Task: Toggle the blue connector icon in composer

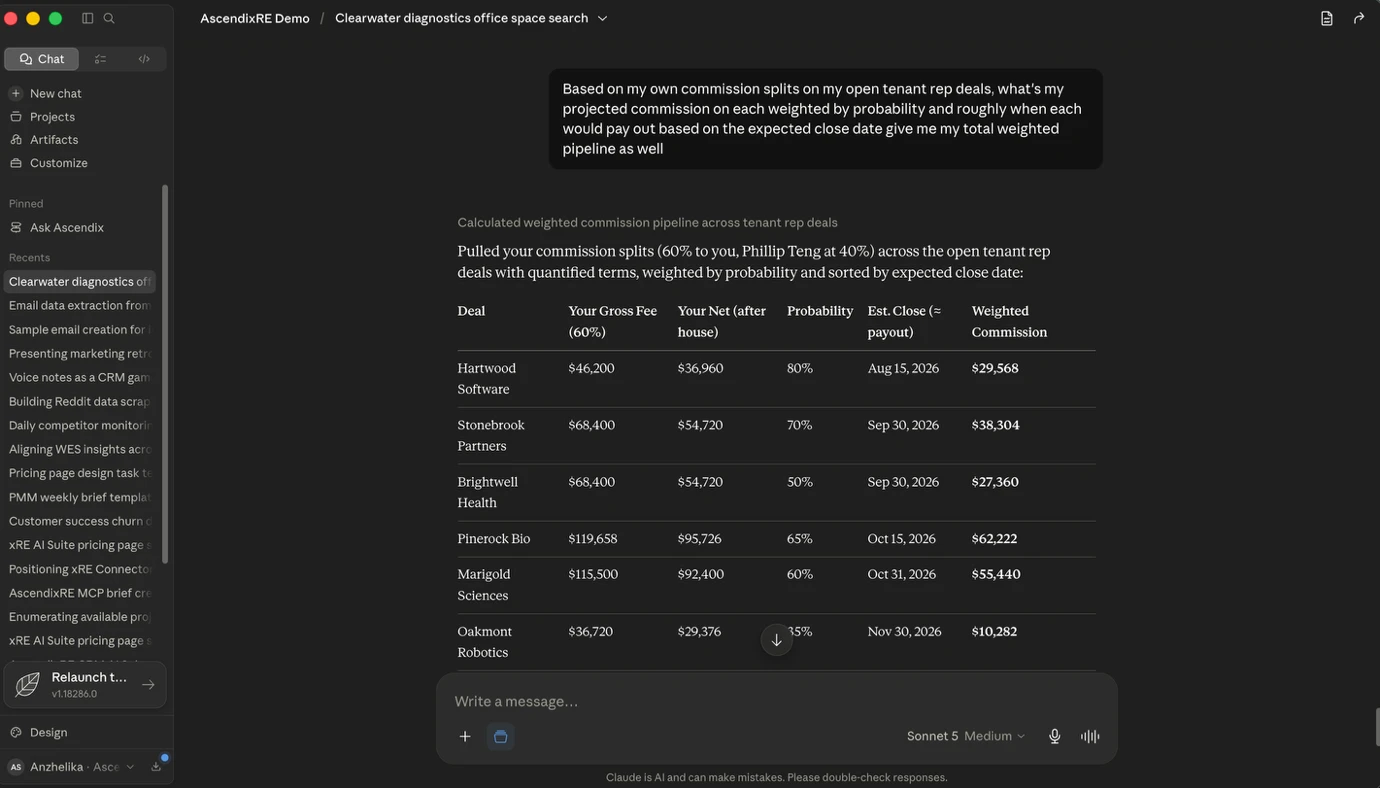Action: coord(500,736)
